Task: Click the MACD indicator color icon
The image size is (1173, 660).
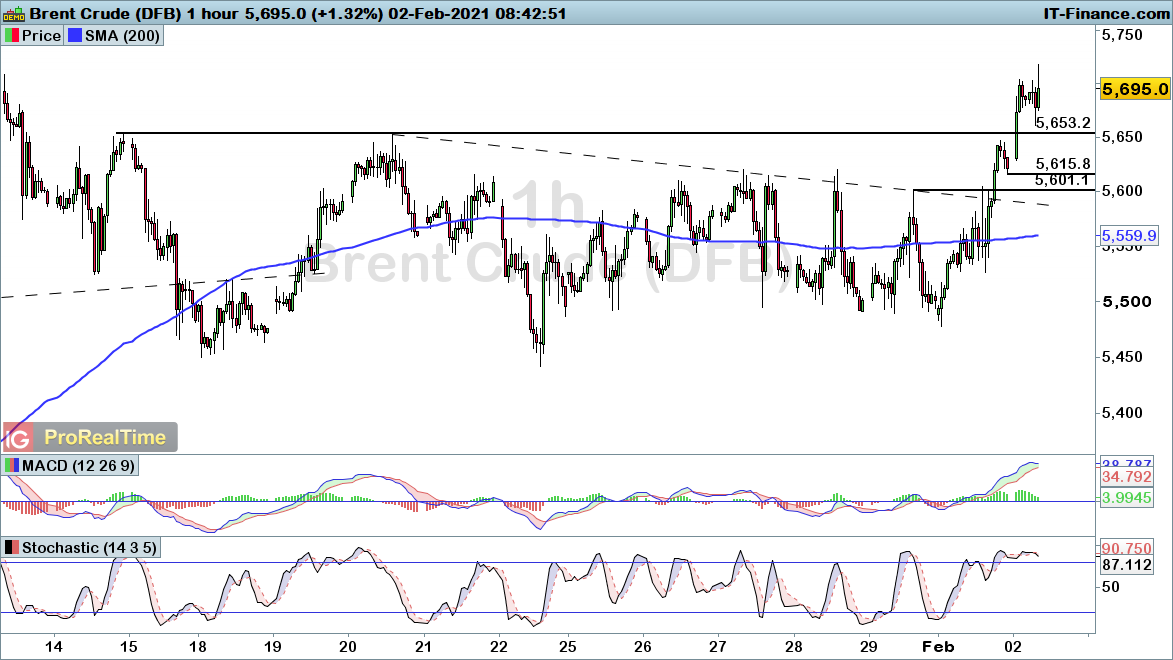Action: pos(12,465)
